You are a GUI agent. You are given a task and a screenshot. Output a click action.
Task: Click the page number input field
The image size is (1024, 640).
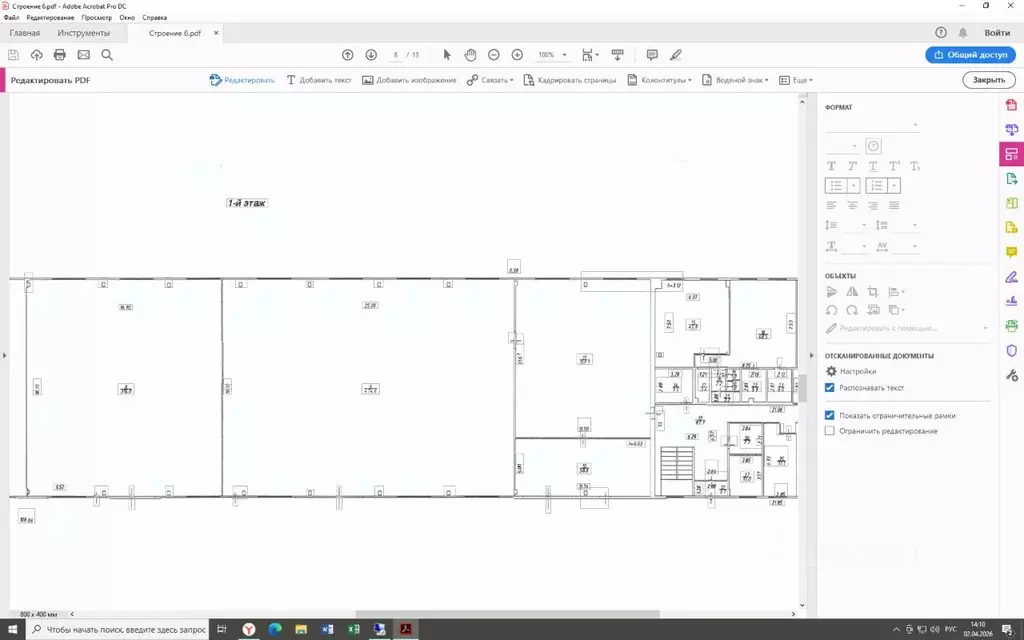[x=397, y=55]
